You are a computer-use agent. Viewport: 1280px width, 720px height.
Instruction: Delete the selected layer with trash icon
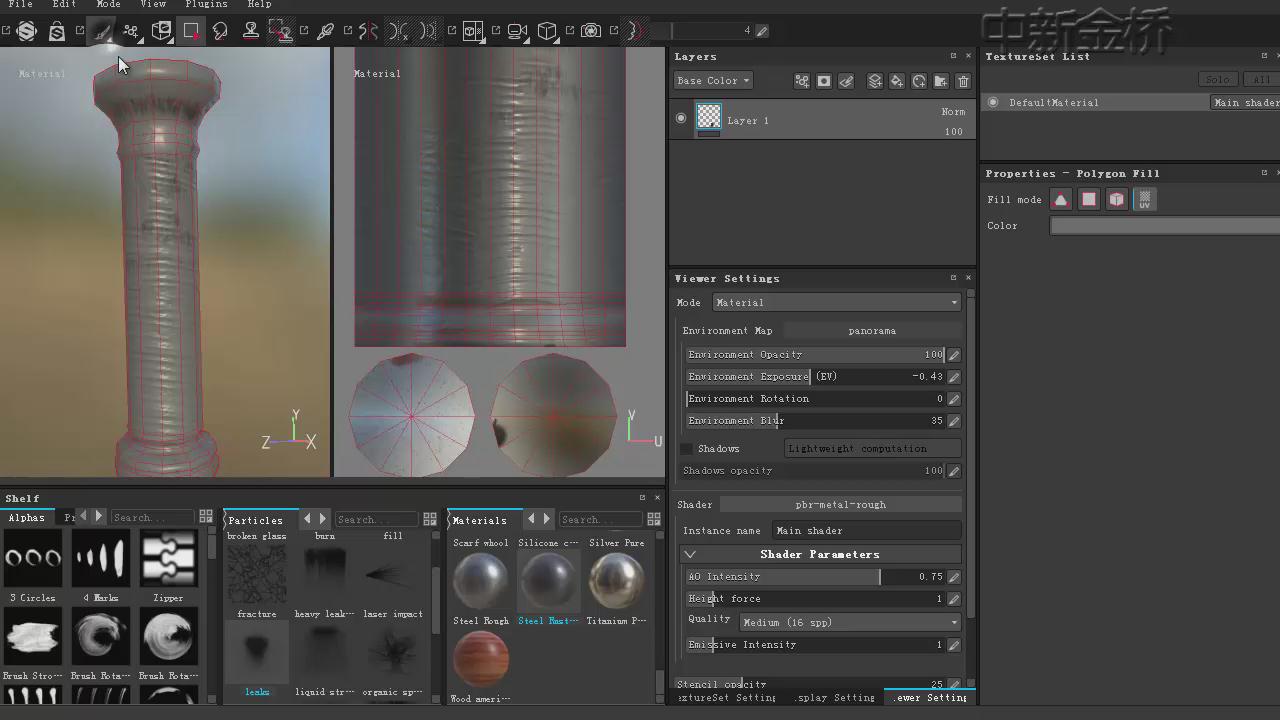963,81
